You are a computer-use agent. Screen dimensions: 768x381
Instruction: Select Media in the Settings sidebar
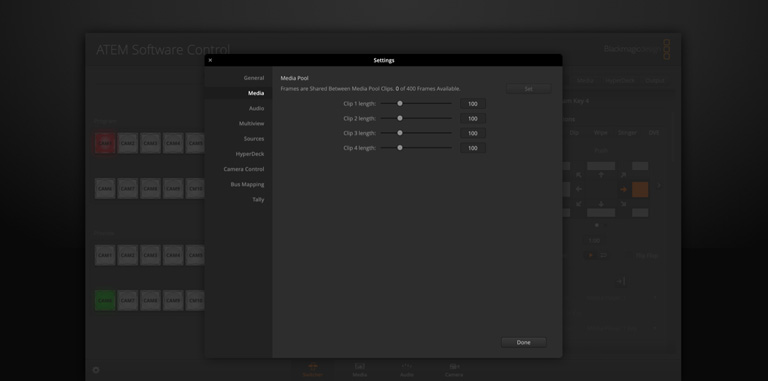click(x=256, y=93)
